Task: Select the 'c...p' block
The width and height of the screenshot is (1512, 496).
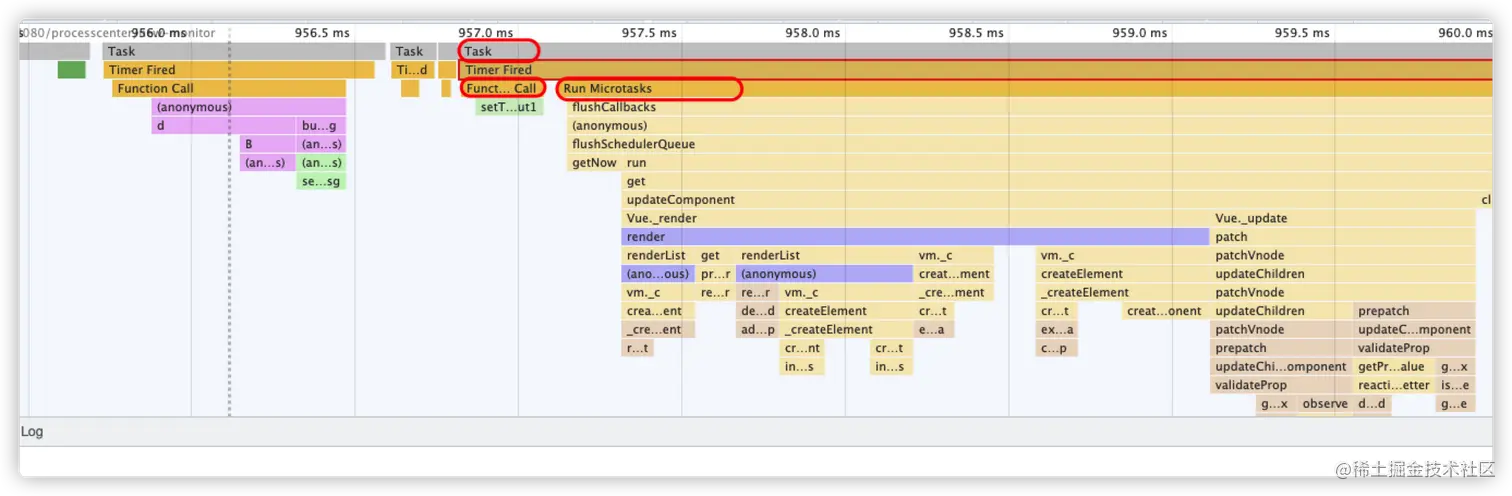Action: pos(1056,348)
